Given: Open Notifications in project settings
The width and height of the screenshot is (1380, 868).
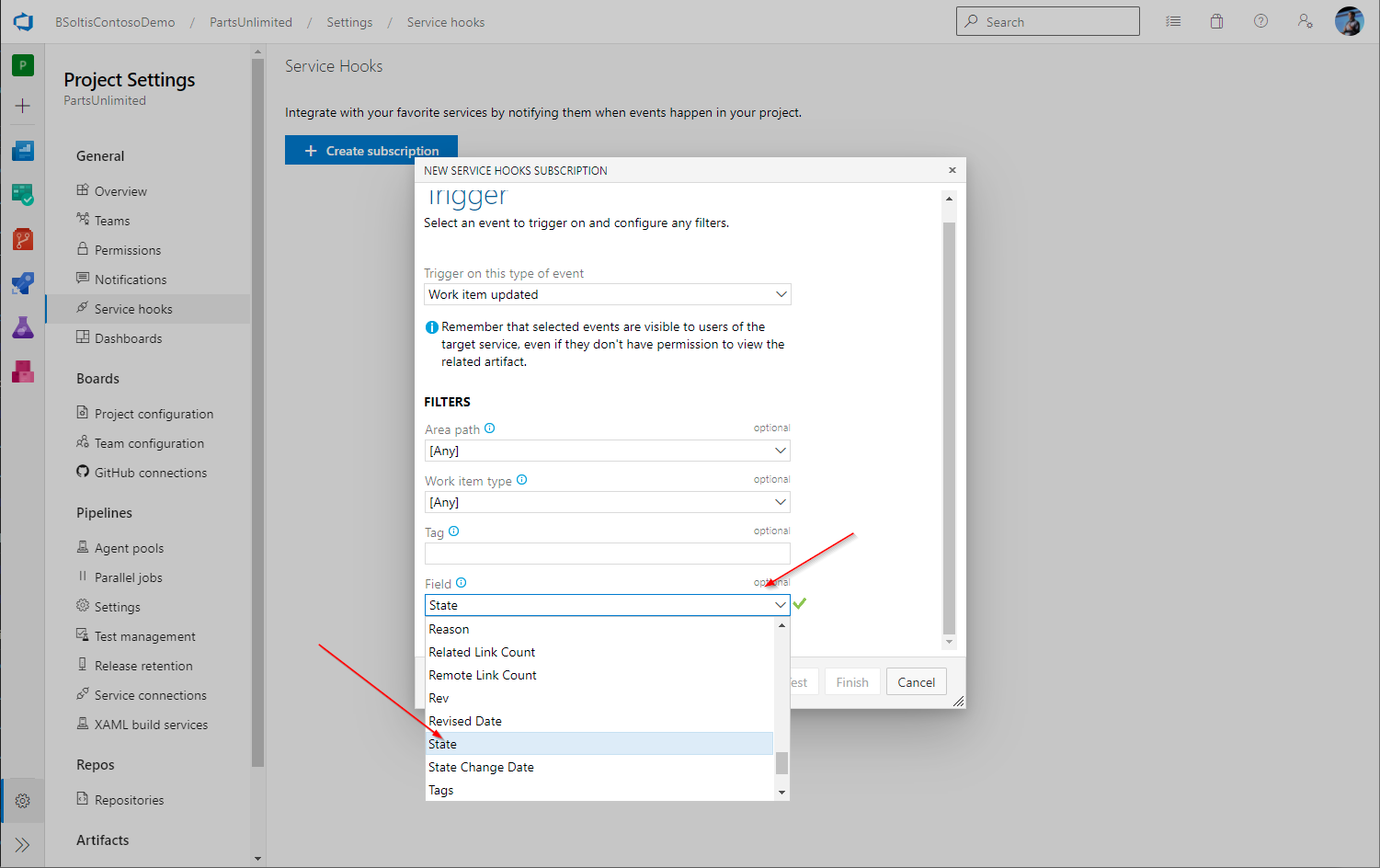Looking at the screenshot, I should [x=131, y=280].
